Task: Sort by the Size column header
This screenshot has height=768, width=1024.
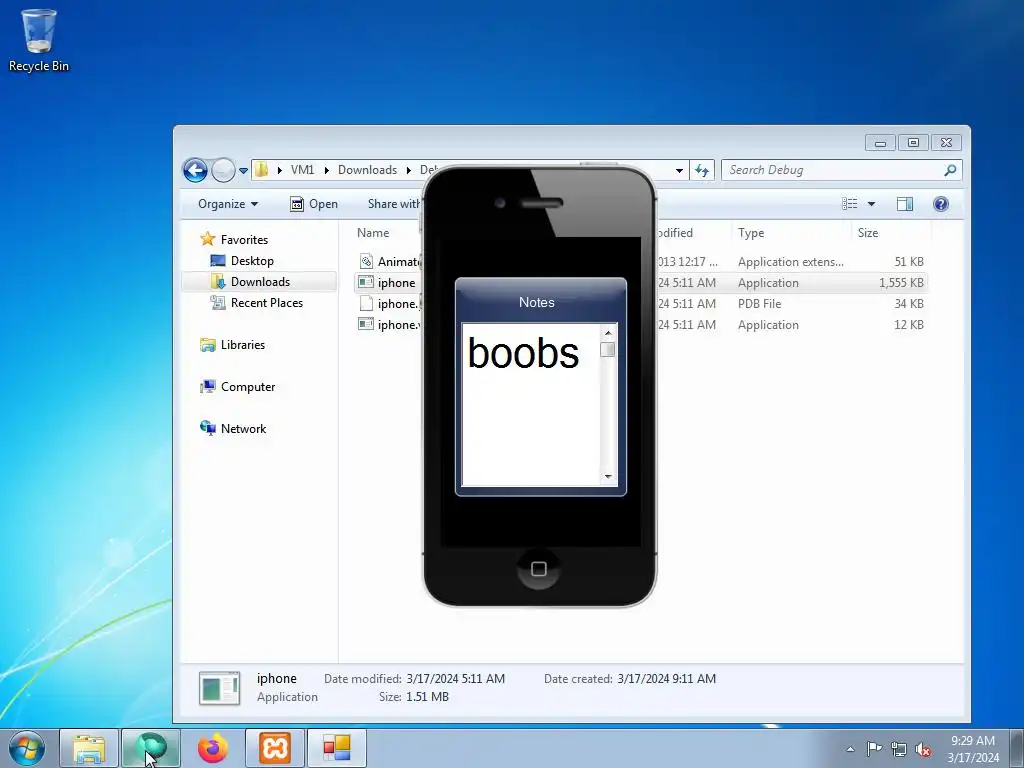Action: point(868,232)
